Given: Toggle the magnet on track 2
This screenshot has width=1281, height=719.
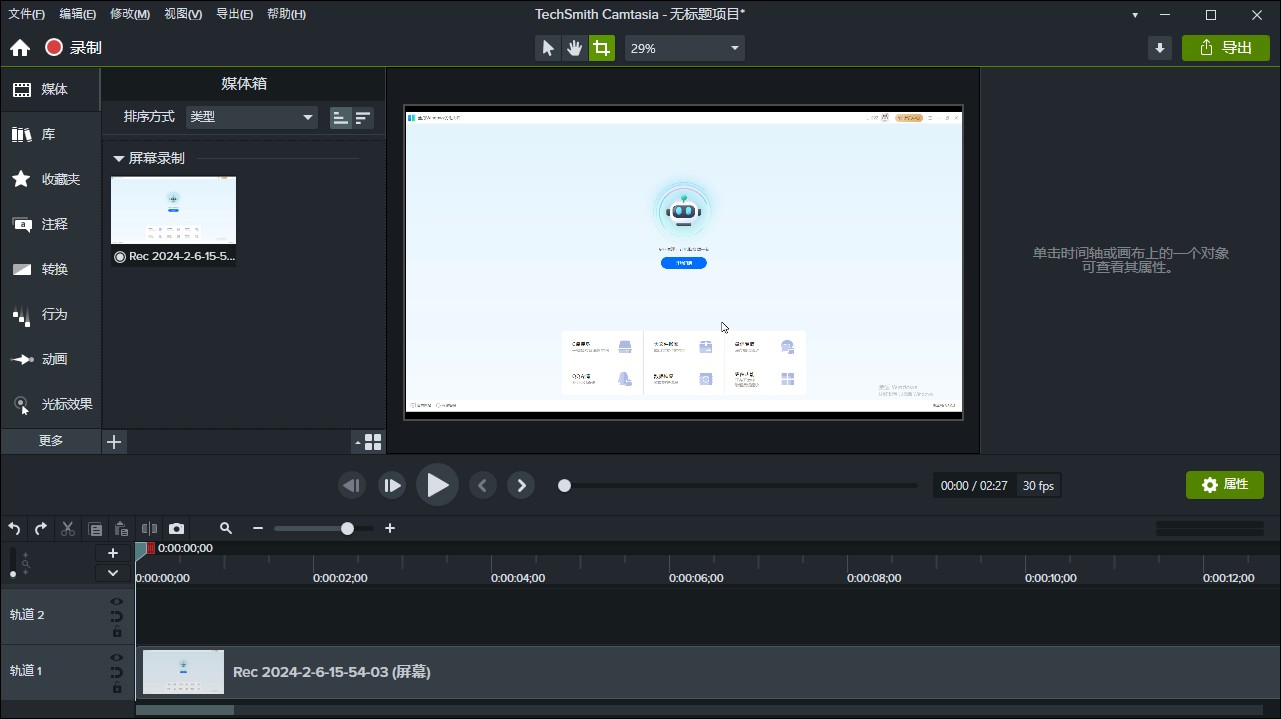Looking at the screenshot, I should point(117,617).
